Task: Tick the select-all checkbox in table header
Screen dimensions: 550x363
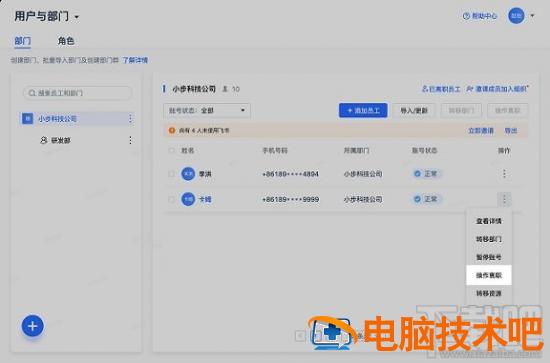Action: [172, 150]
